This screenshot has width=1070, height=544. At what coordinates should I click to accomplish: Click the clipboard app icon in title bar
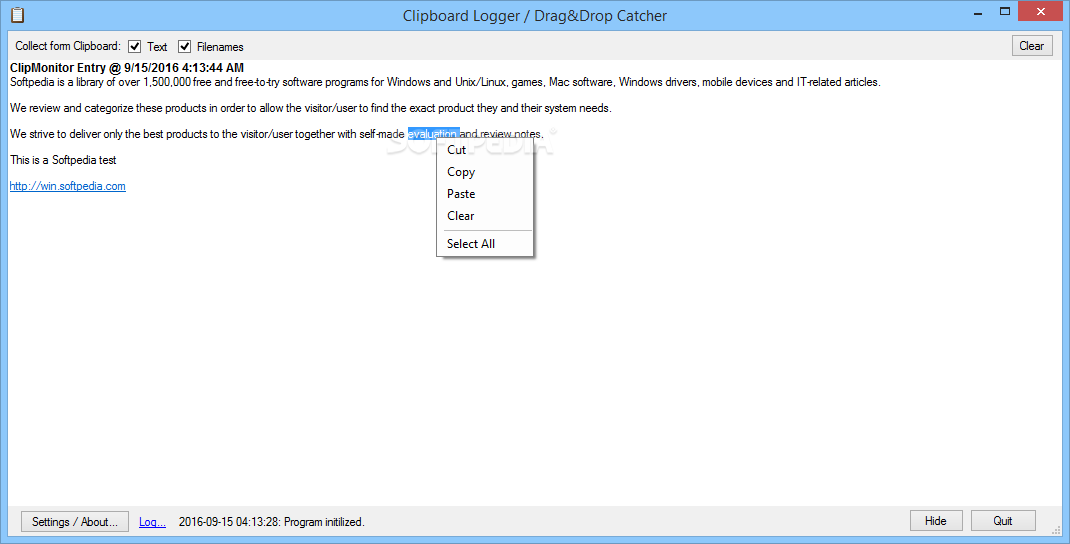click(17, 15)
